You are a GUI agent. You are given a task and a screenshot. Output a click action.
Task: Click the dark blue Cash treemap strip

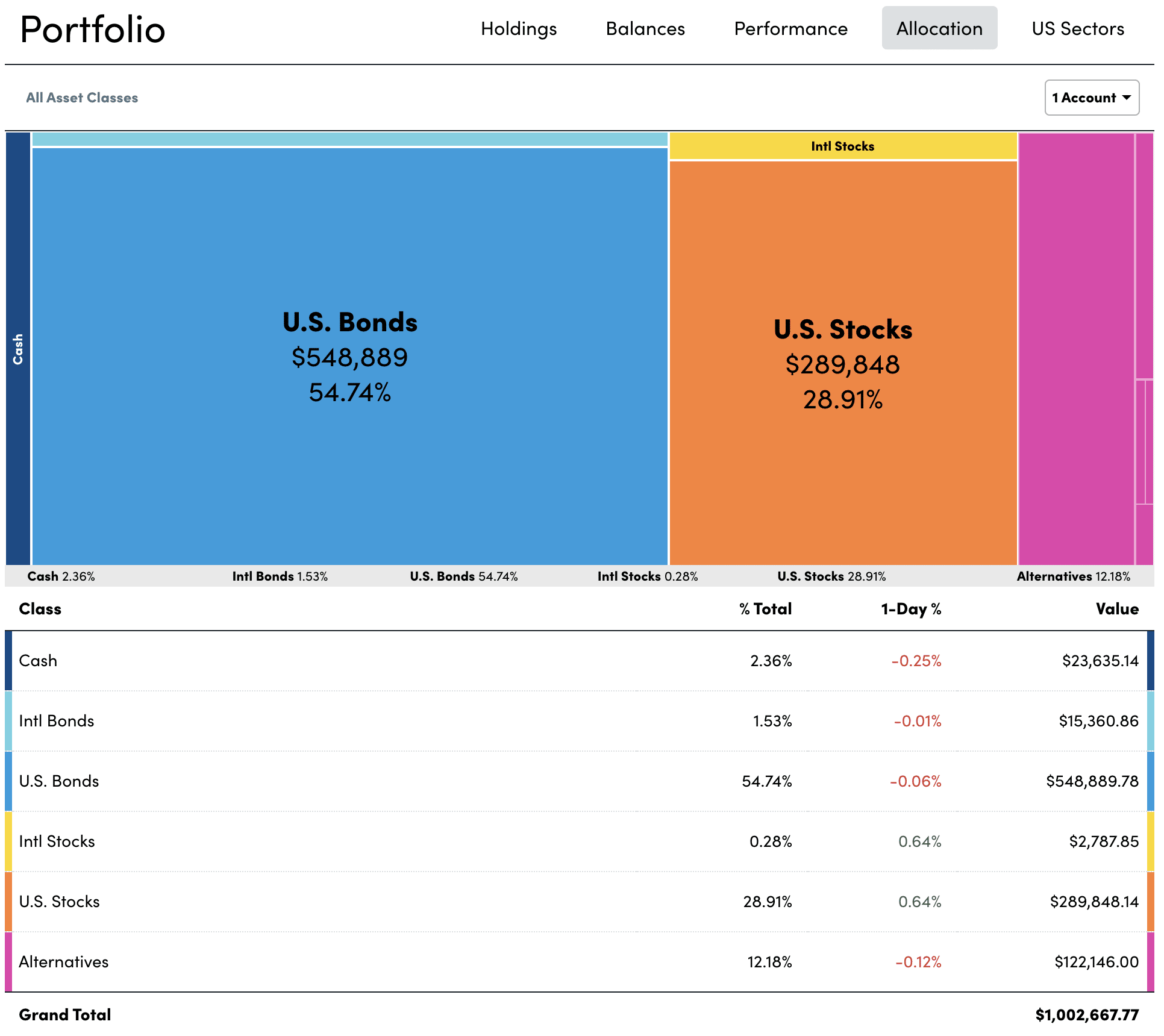18,349
